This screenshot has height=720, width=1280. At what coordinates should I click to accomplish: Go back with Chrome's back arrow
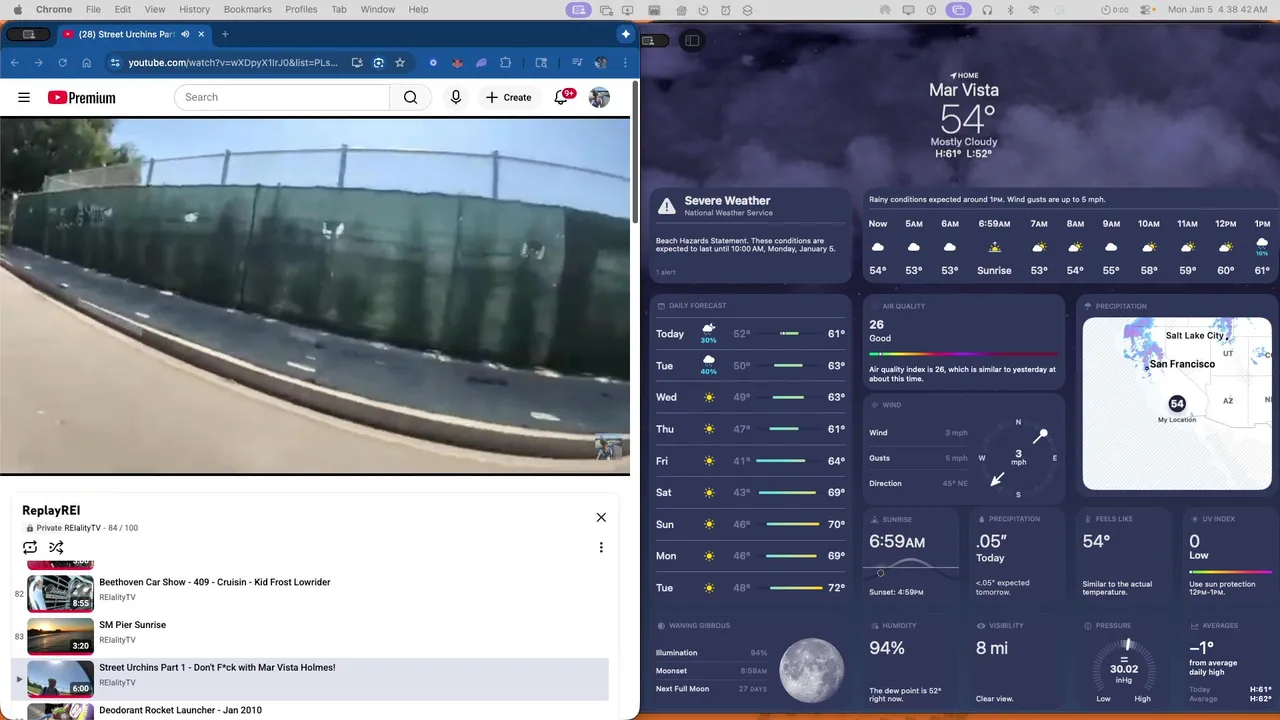15,63
